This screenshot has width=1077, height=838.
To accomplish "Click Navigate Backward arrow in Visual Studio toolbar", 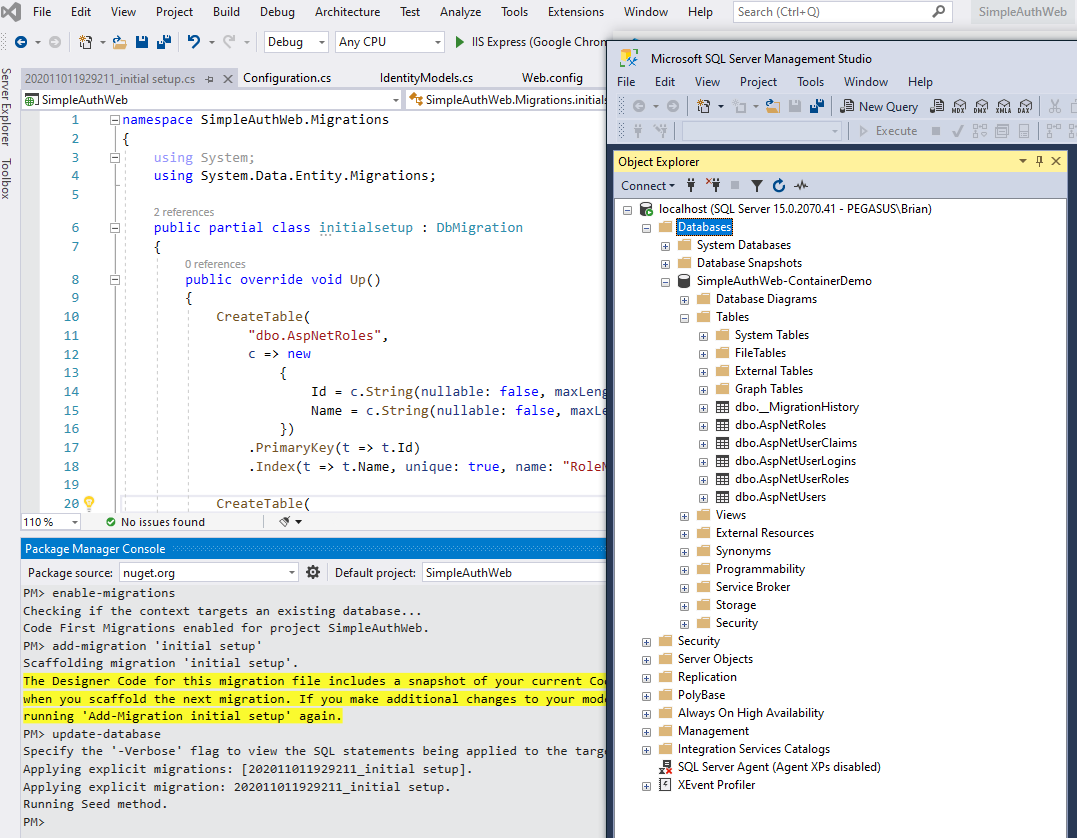I will (21, 42).
